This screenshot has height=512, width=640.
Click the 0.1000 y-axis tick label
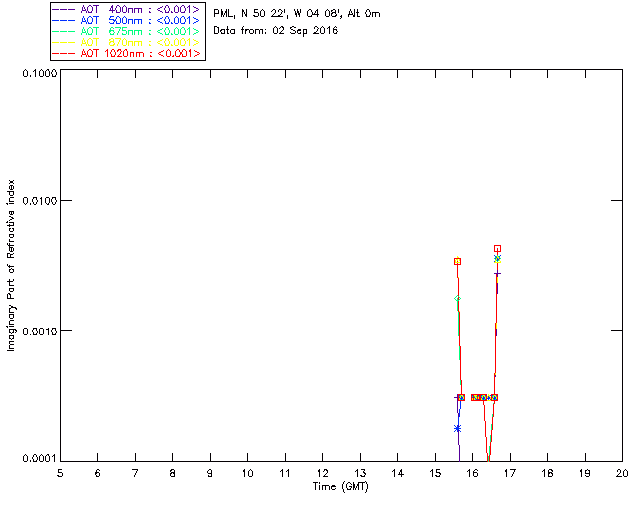pos(39,73)
